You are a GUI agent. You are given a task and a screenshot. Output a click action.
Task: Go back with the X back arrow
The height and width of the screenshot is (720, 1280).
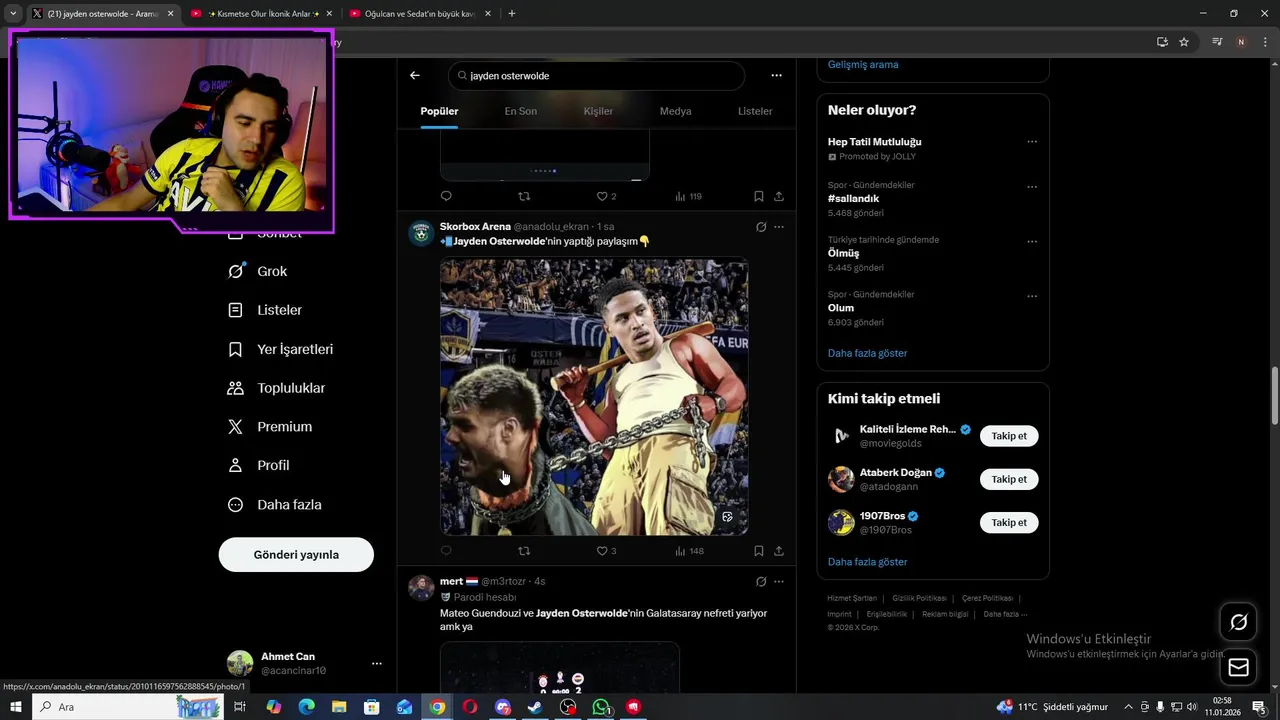[x=415, y=75]
